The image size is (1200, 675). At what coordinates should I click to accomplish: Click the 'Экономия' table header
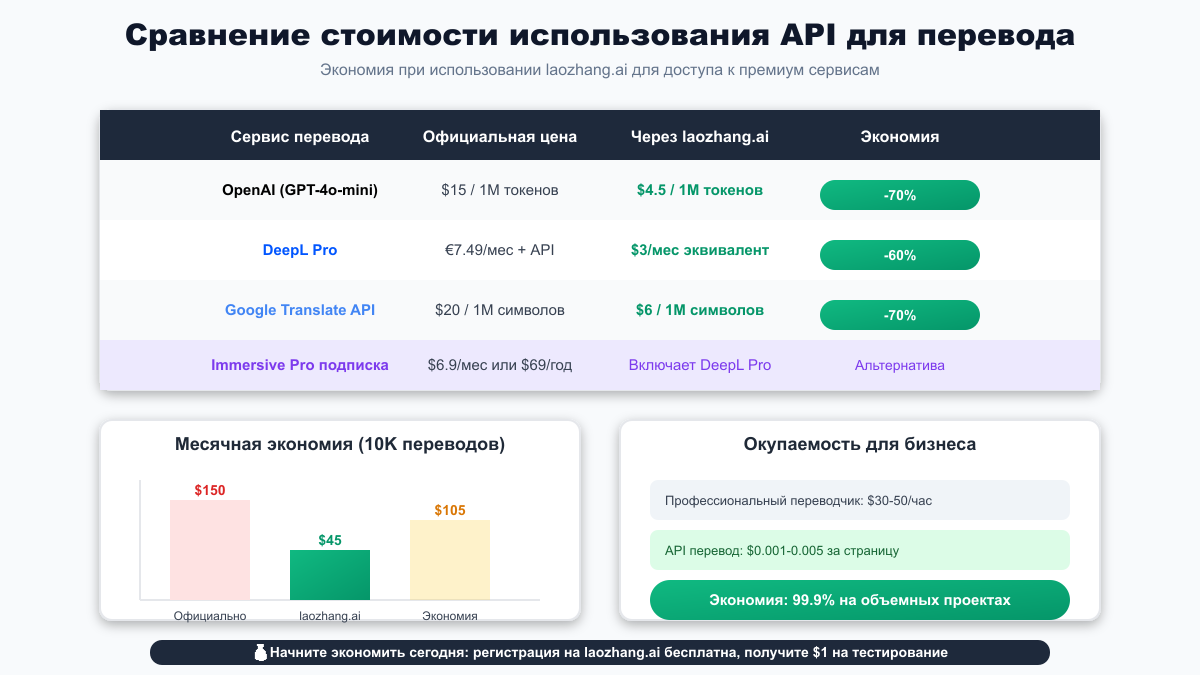[x=899, y=136]
